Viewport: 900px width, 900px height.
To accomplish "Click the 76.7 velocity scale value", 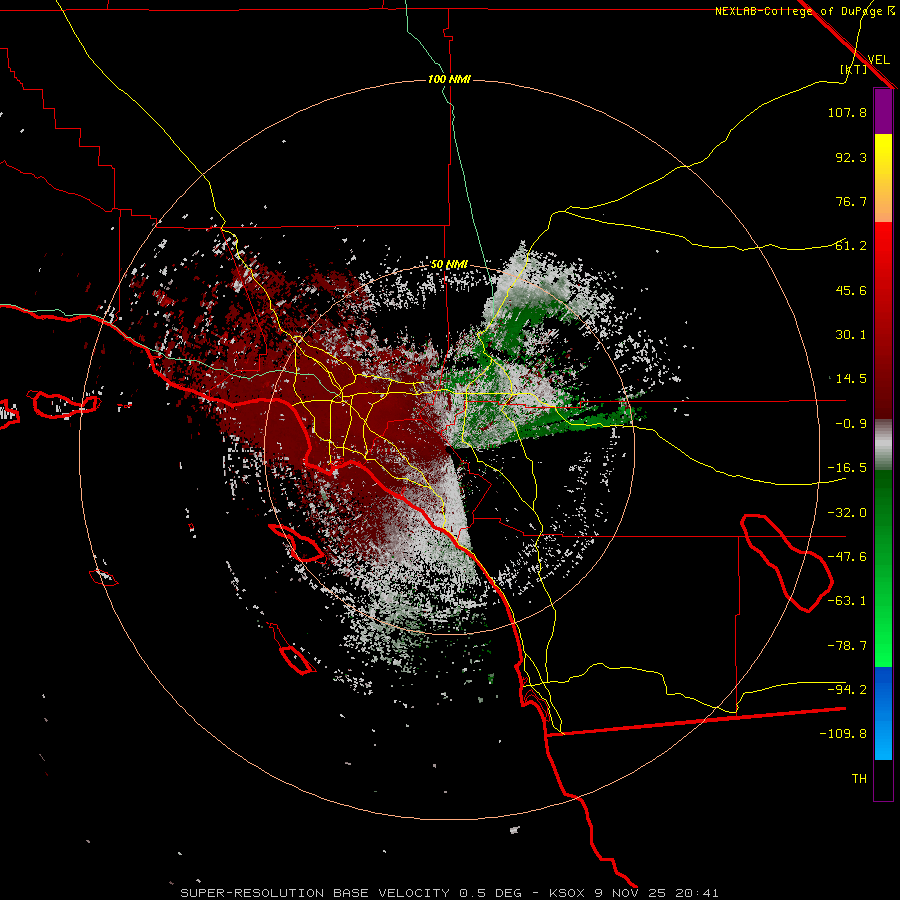I will pos(851,201).
